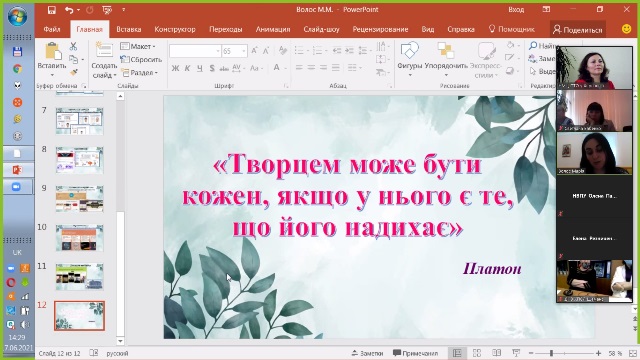Screen dimensions: 640x360
Task: Click the zoom slider handle
Action: 551,353
